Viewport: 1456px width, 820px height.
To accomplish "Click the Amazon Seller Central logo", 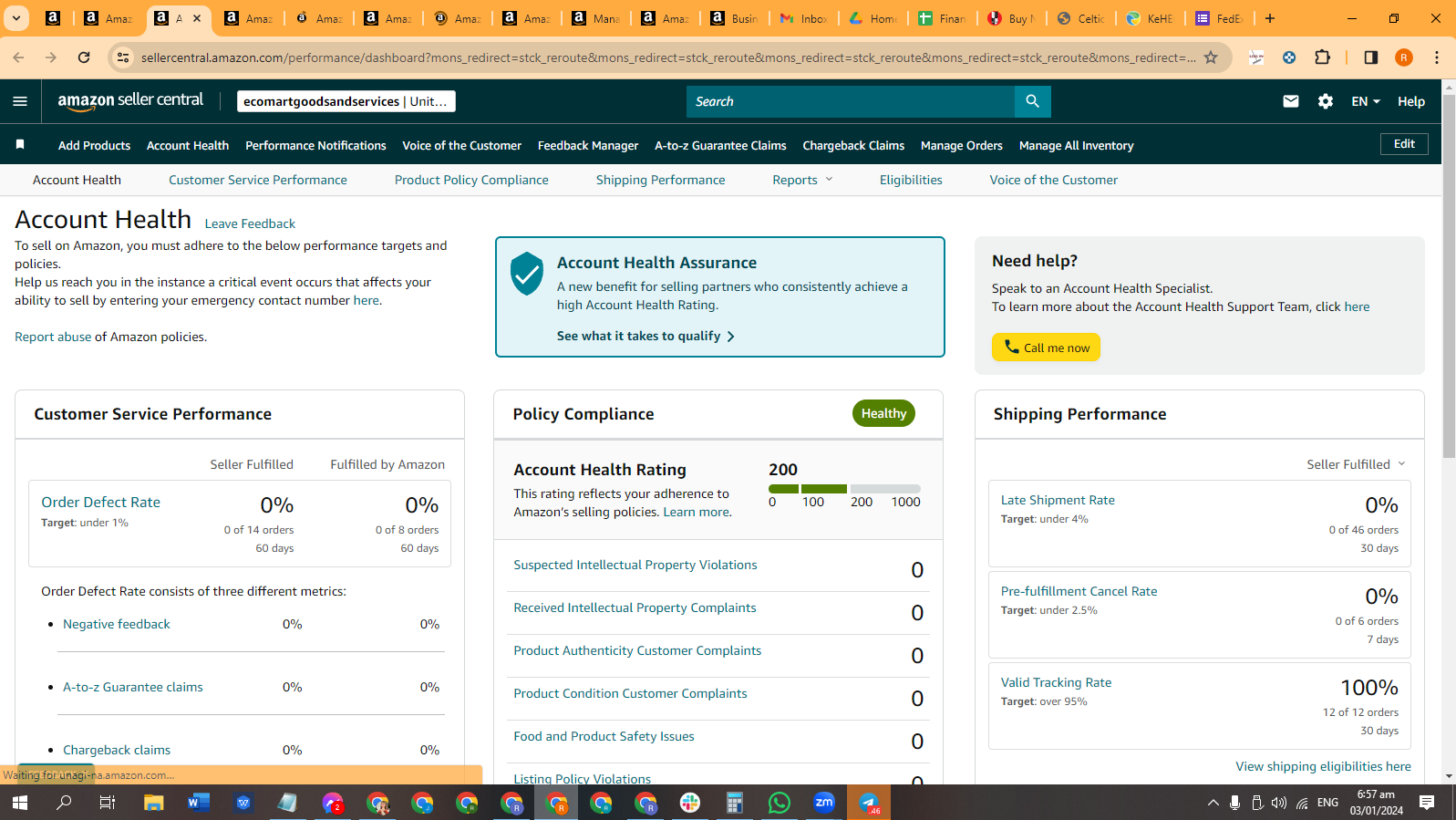I will pos(130,101).
